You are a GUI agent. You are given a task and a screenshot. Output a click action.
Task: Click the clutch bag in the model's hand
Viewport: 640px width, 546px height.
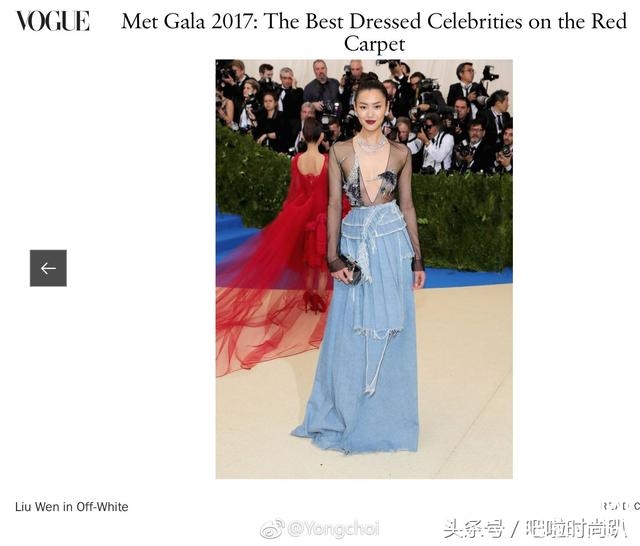pos(349,270)
